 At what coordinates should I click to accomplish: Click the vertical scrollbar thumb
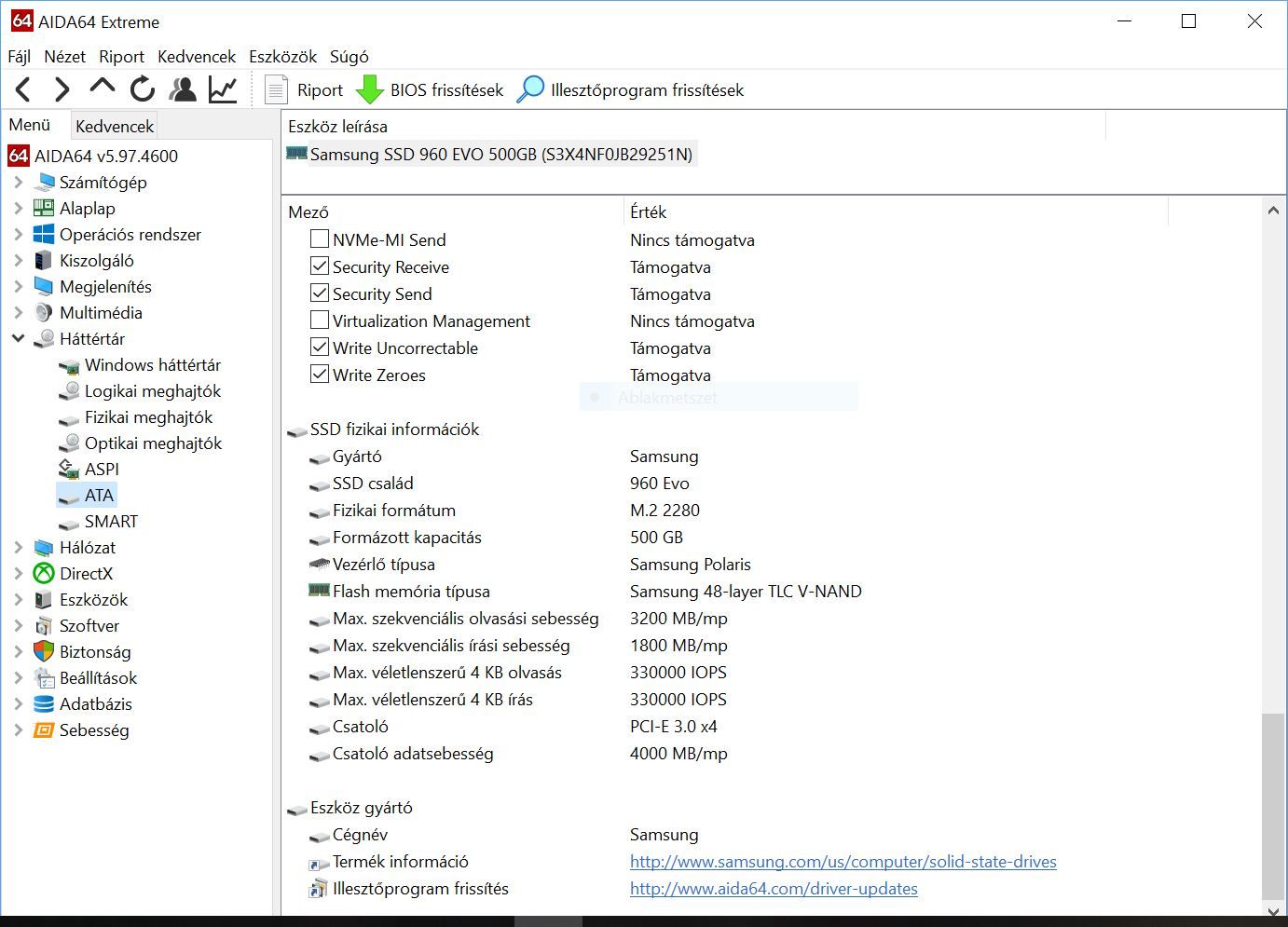(1272, 807)
